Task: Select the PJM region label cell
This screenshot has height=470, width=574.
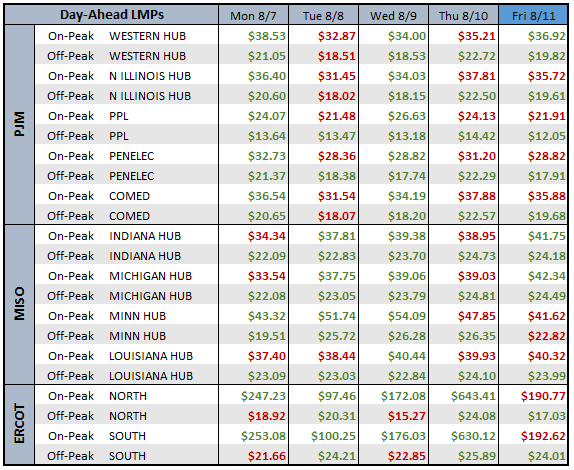Action: 19,124
